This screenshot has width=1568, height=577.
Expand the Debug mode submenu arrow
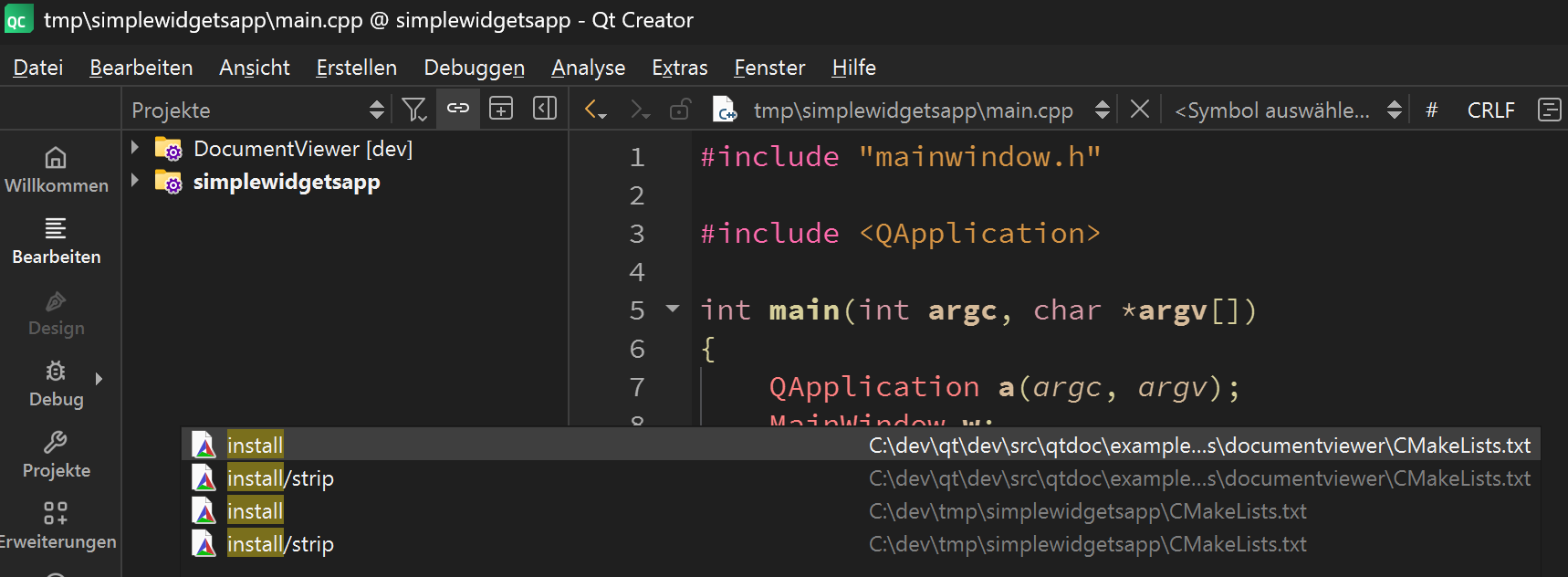pyautogui.click(x=99, y=379)
